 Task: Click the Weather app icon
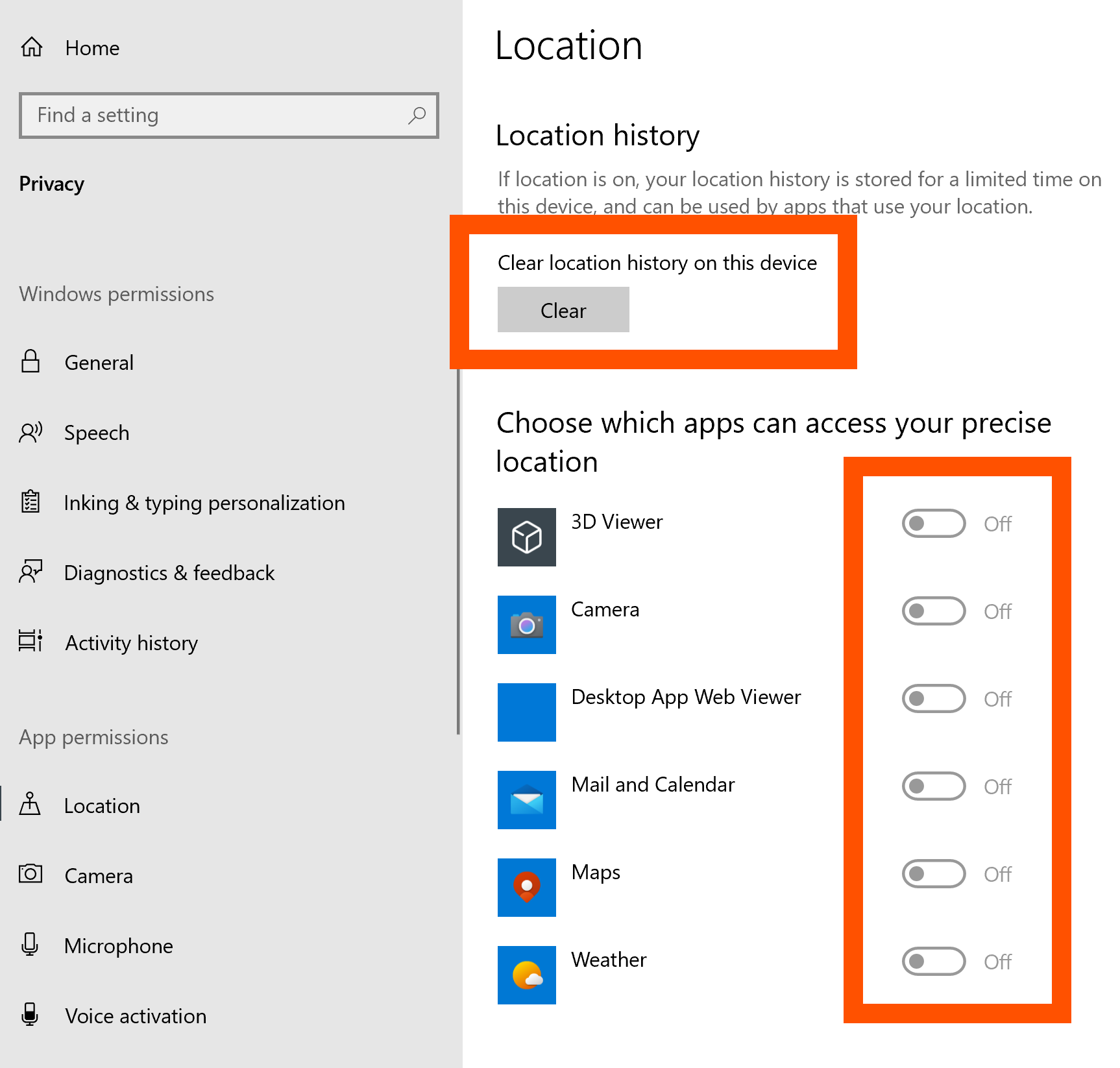[x=526, y=975]
